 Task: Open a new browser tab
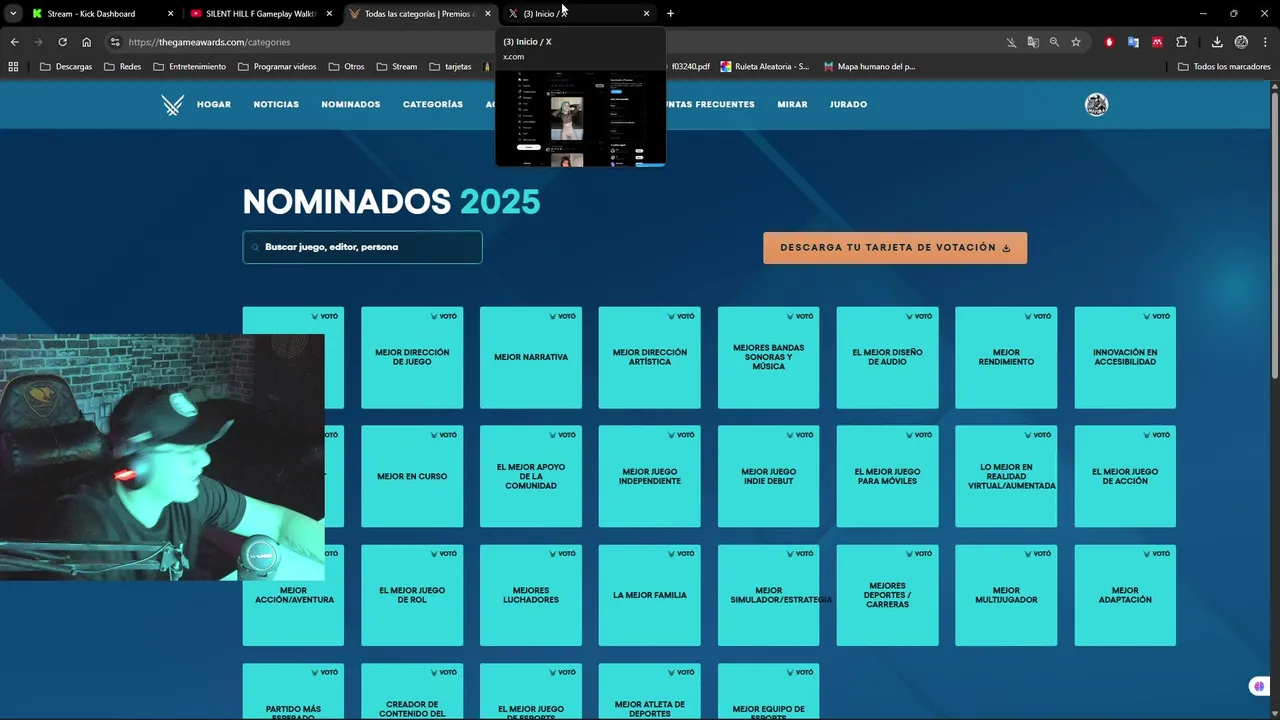[x=670, y=13]
